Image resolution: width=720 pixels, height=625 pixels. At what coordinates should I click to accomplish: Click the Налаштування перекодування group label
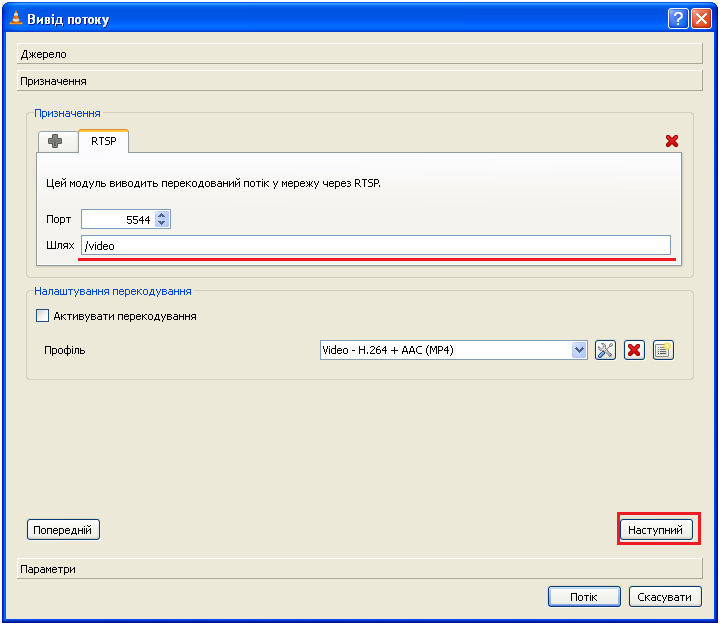point(112,291)
